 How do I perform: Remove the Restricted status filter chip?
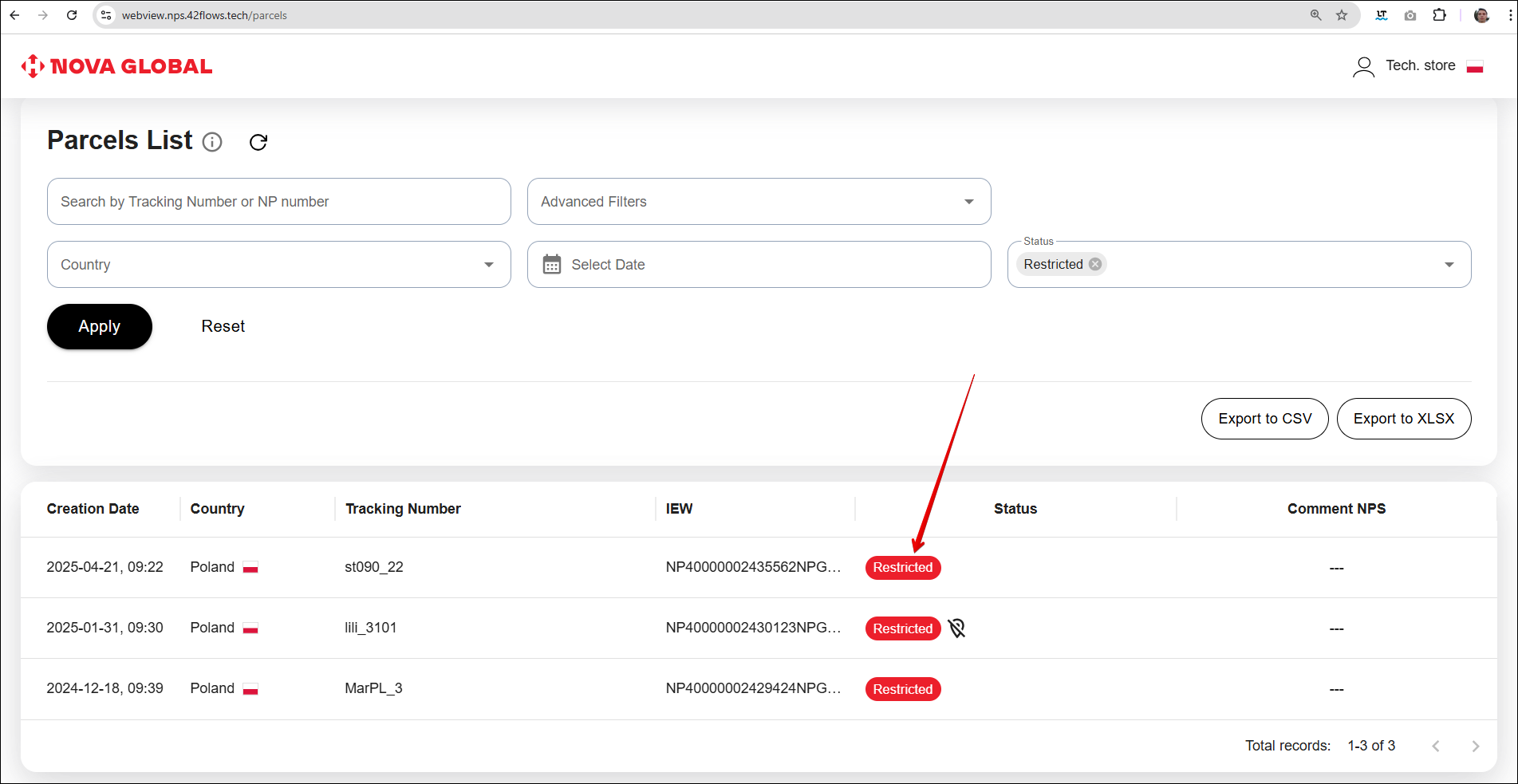pyautogui.click(x=1095, y=264)
